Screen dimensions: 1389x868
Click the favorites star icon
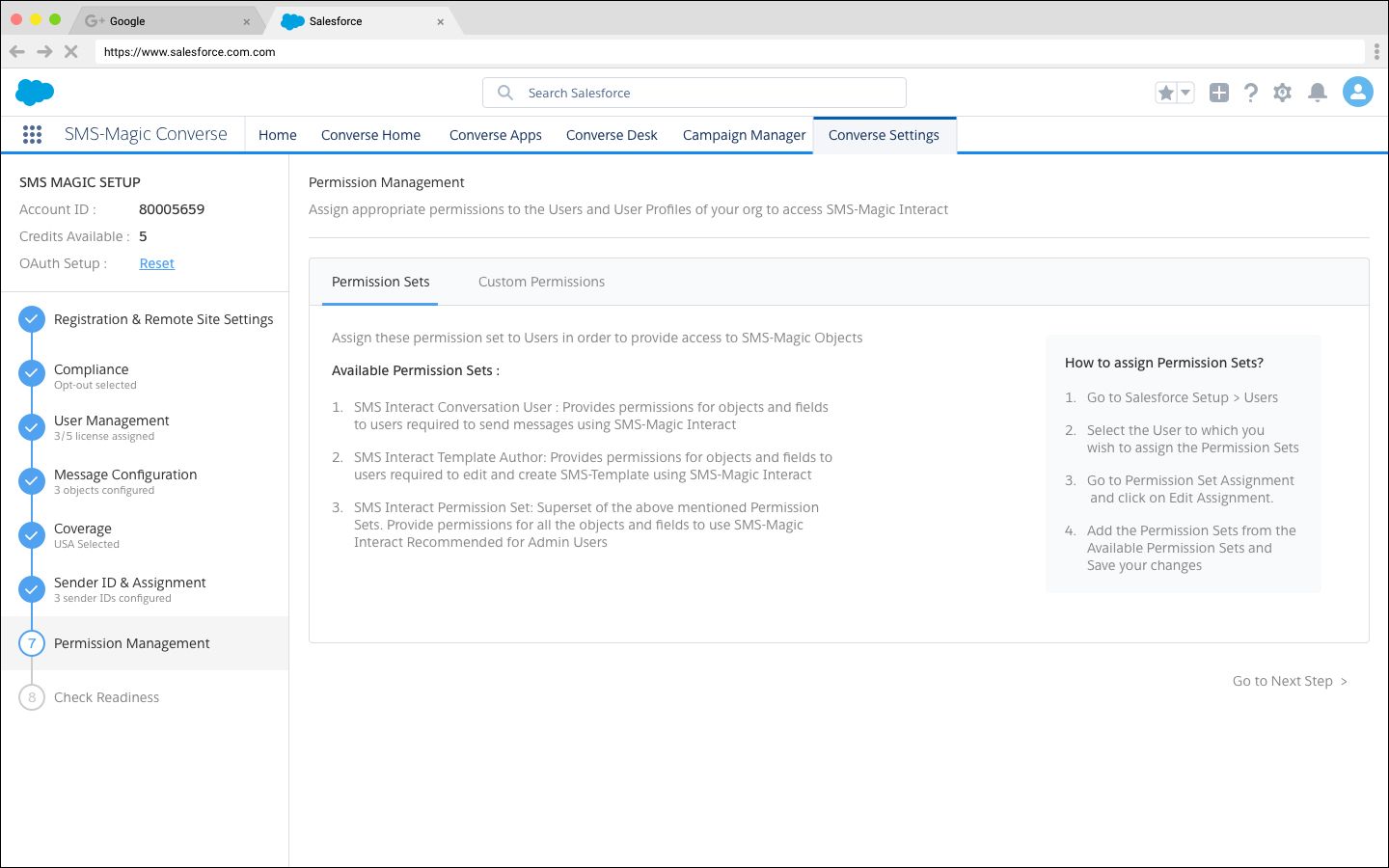(x=1166, y=93)
